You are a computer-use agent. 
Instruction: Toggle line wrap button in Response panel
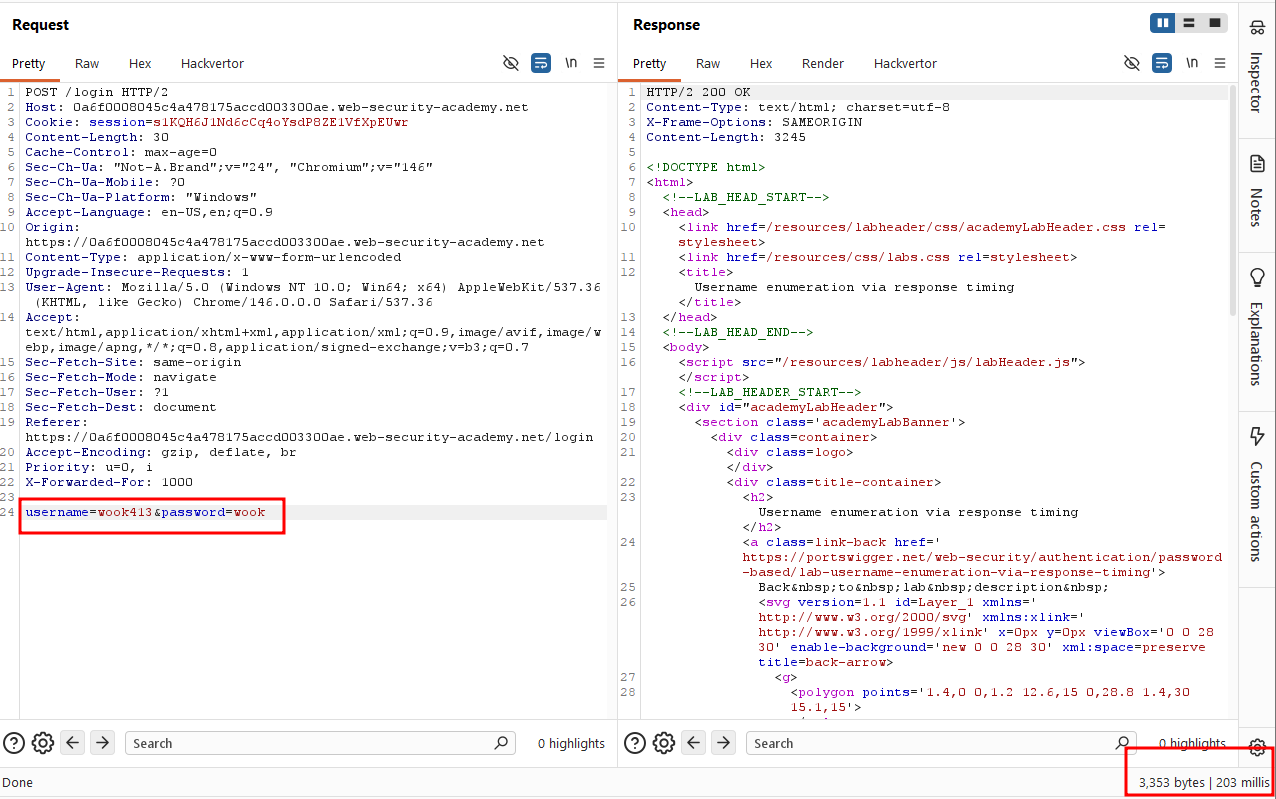point(1162,63)
